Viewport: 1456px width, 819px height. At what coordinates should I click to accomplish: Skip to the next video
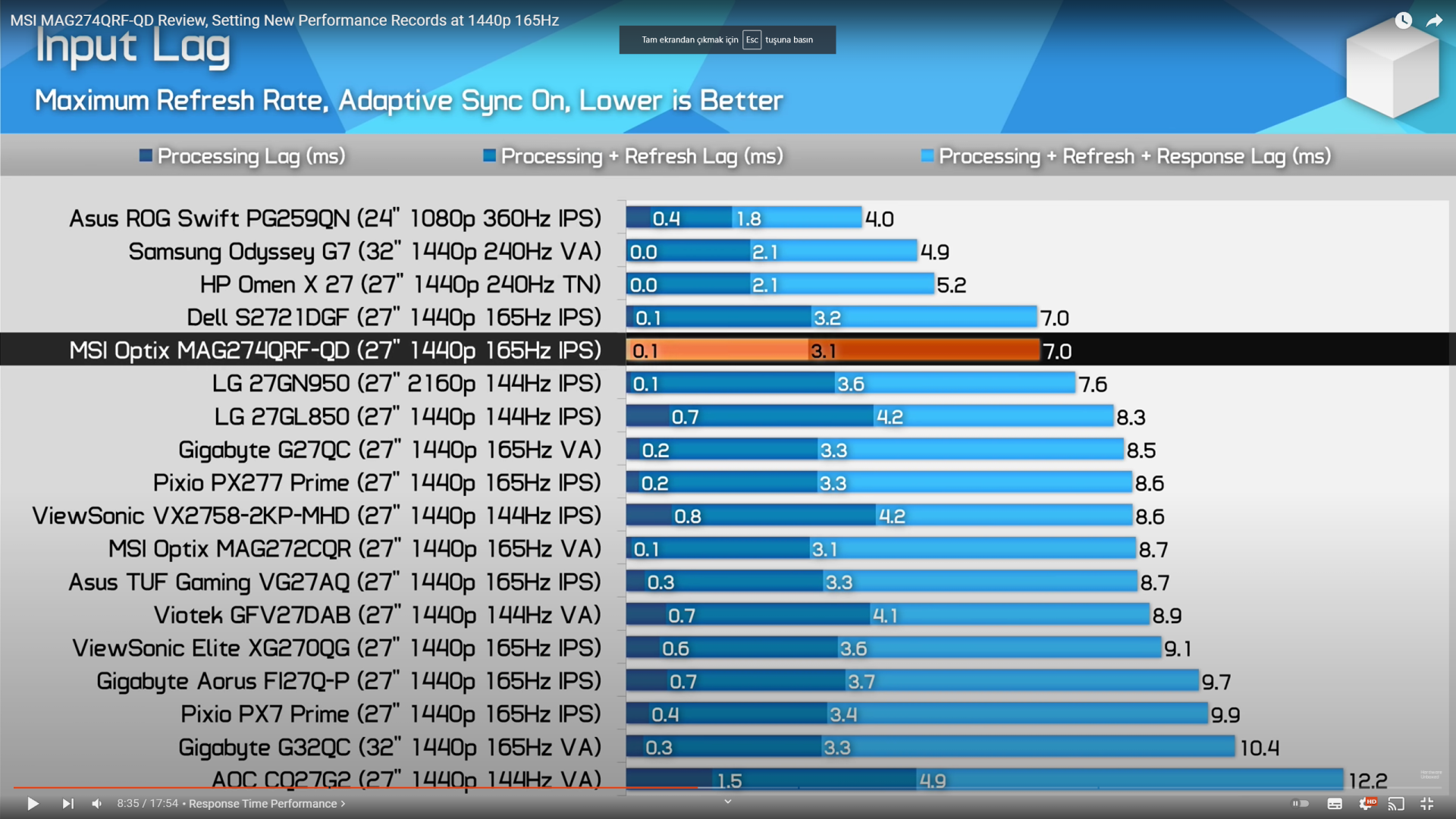[x=67, y=803]
